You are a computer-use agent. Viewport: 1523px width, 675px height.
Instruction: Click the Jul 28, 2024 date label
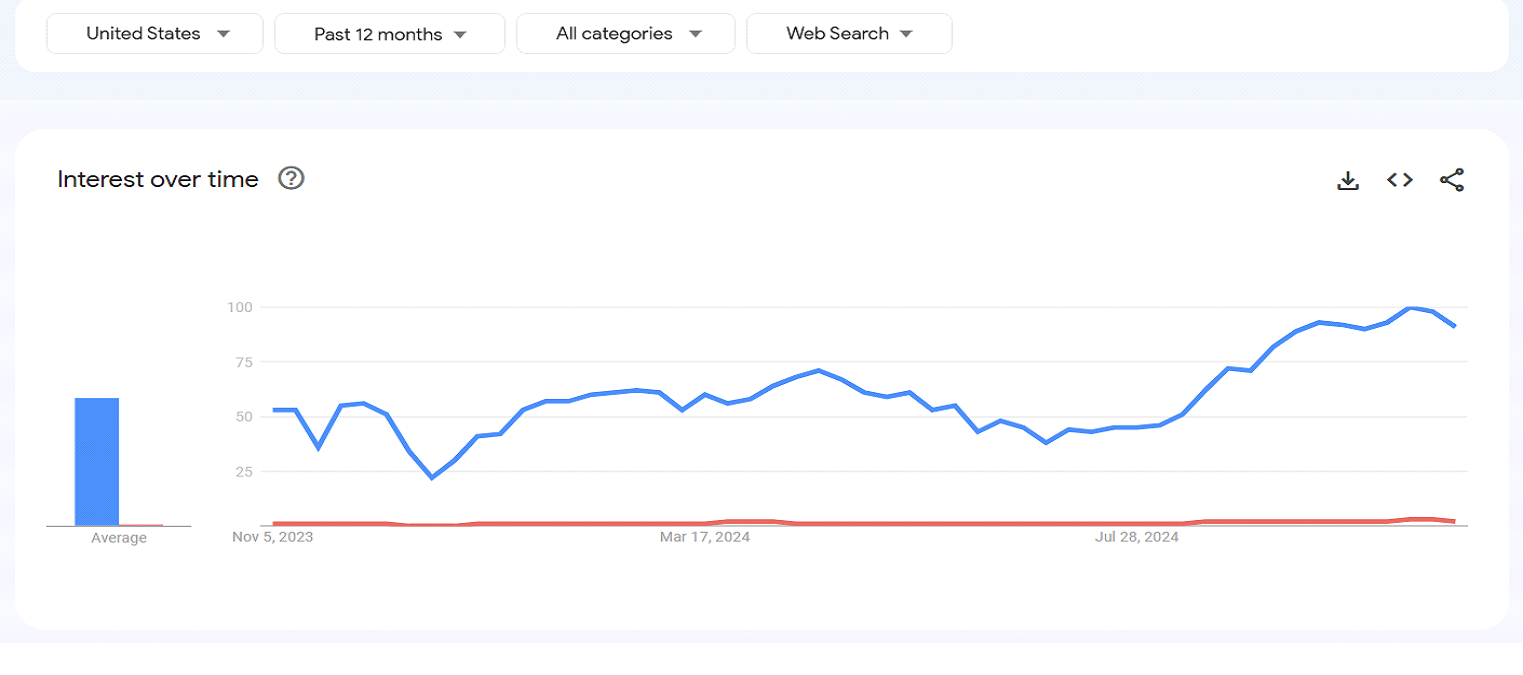(x=1137, y=537)
